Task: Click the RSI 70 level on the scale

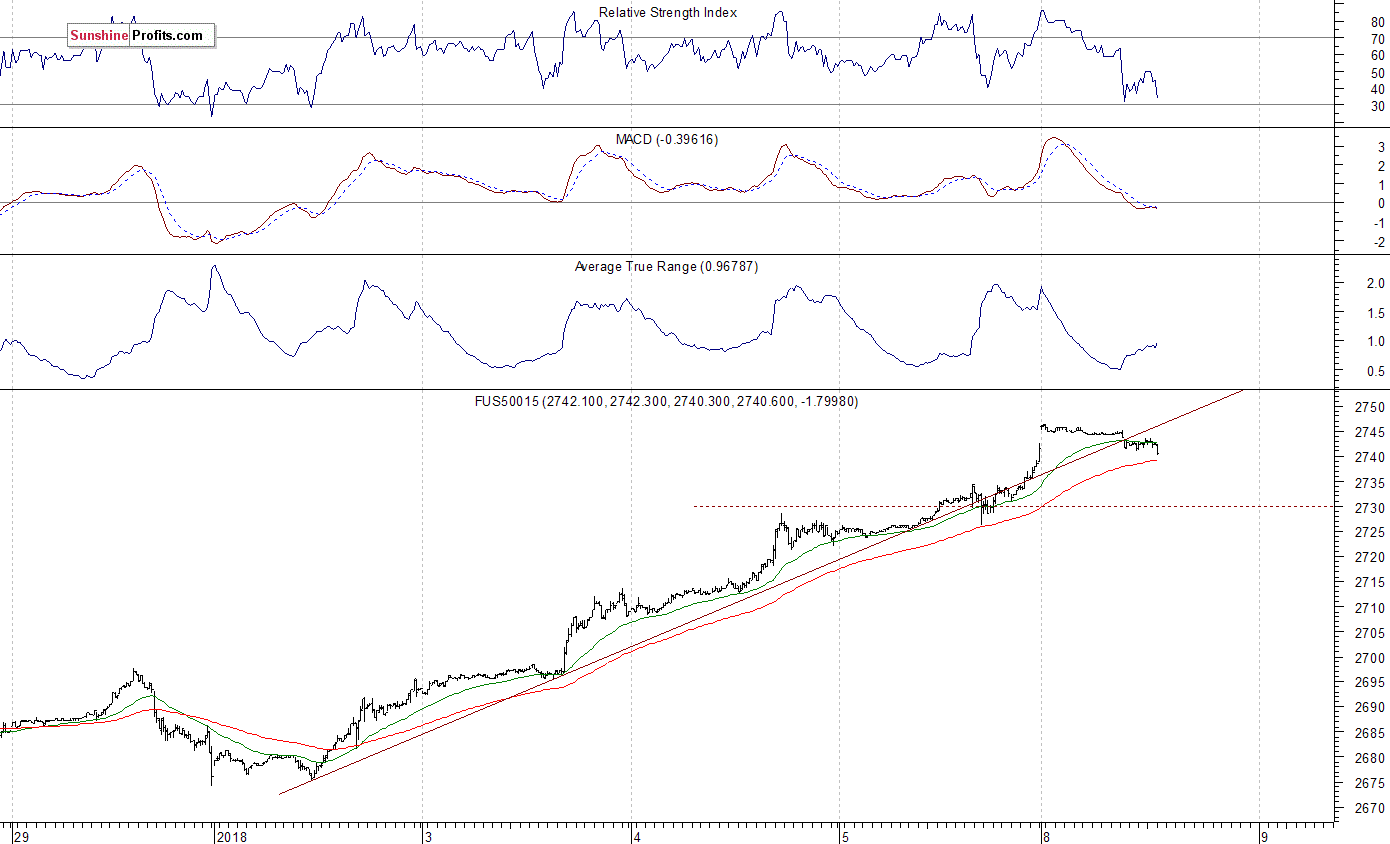Action: [1377, 39]
